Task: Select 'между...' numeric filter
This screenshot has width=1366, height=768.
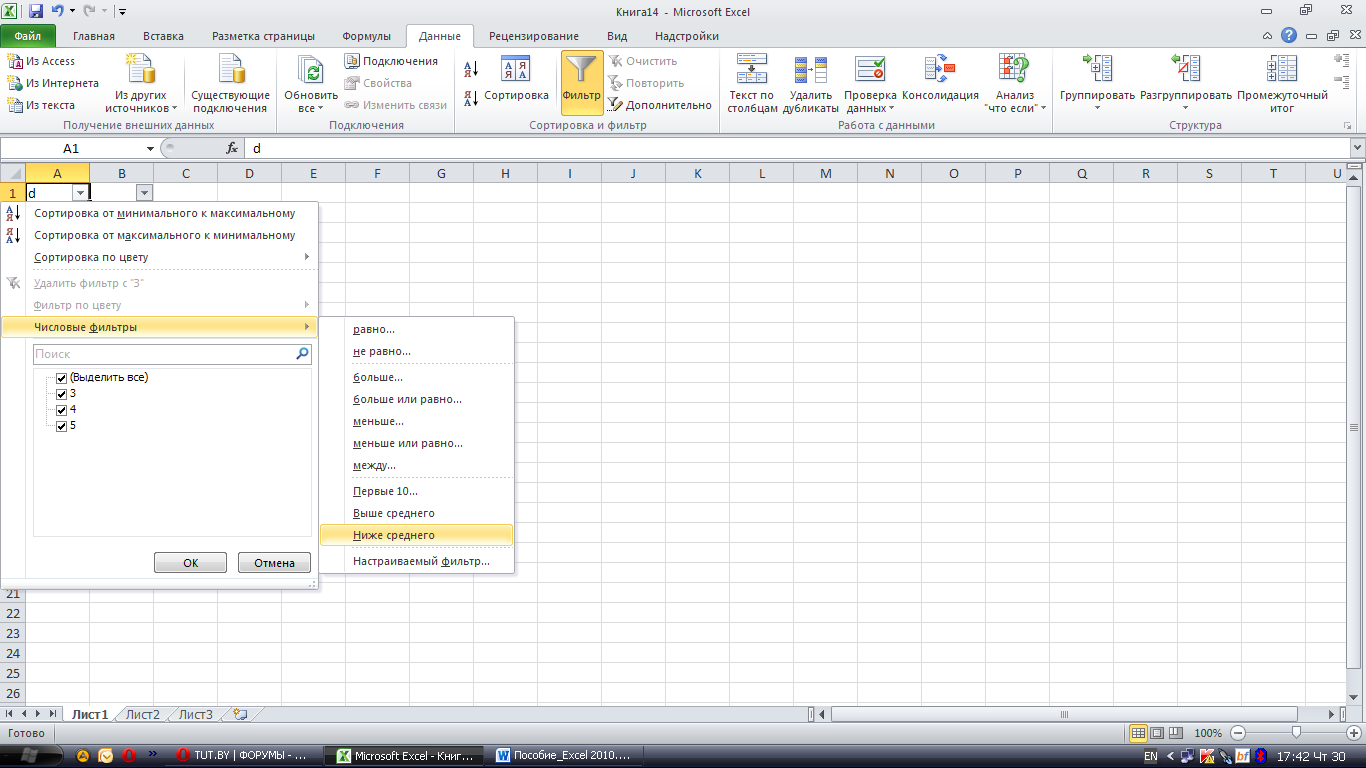Action: (416, 465)
